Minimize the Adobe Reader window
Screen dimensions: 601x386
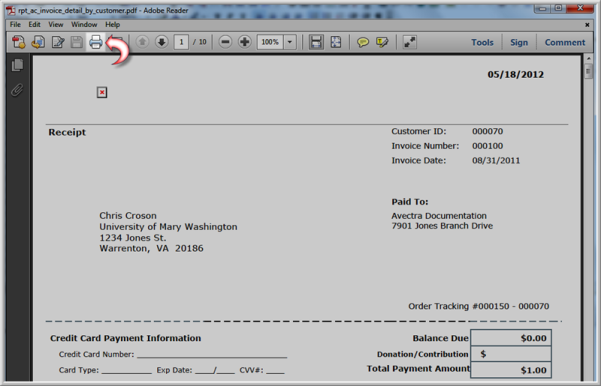click(x=542, y=8)
